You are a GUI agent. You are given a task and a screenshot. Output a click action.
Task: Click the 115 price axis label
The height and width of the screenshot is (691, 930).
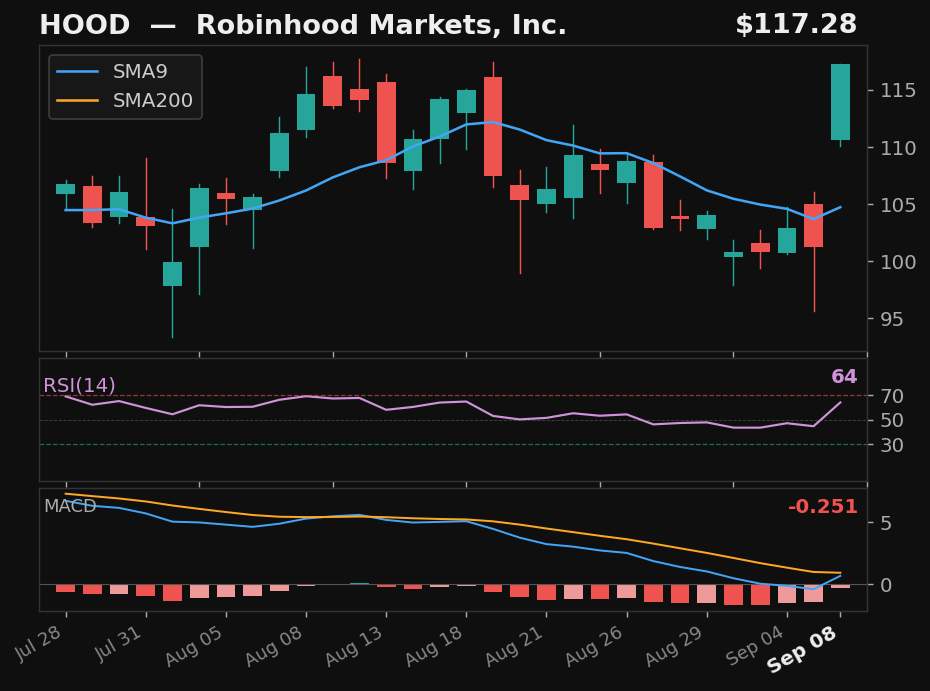[898, 91]
